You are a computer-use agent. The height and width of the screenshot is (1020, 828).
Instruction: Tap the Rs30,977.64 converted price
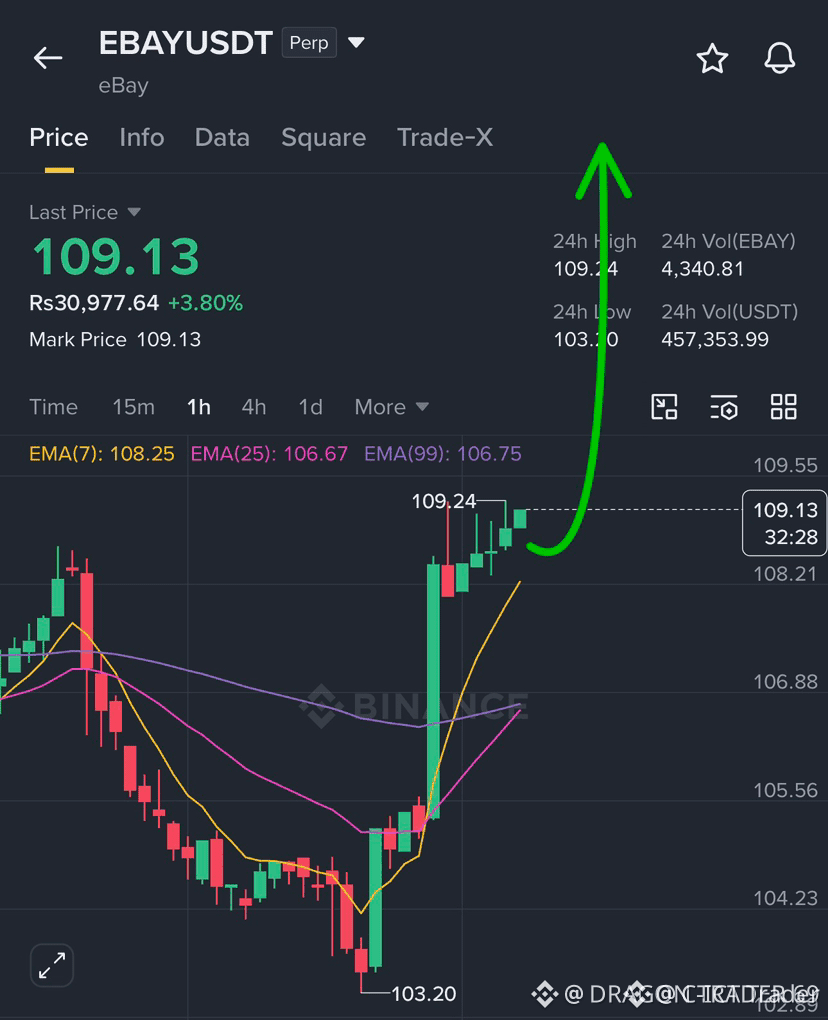[x=94, y=303]
